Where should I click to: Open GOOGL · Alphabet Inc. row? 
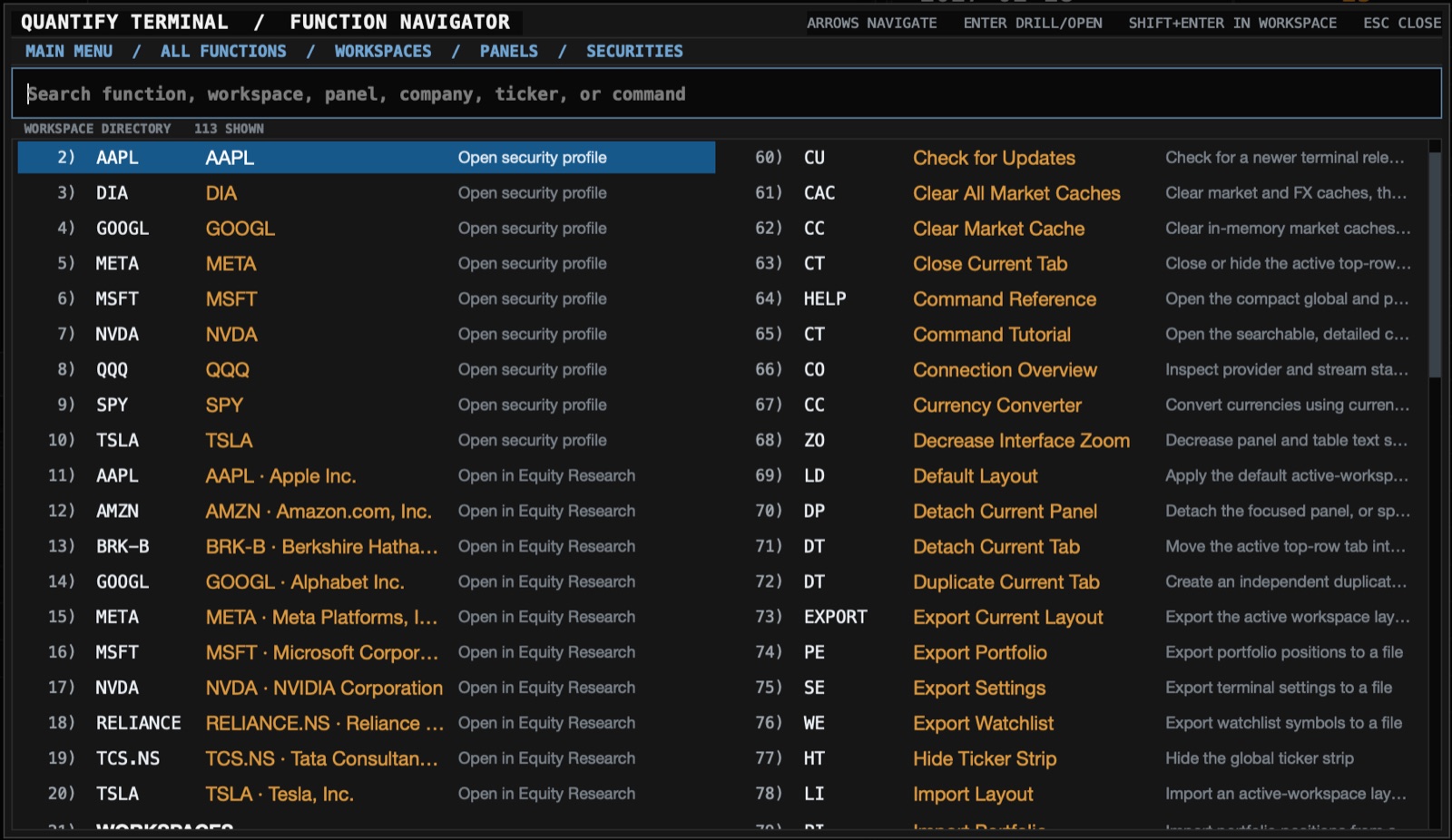click(367, 581)
